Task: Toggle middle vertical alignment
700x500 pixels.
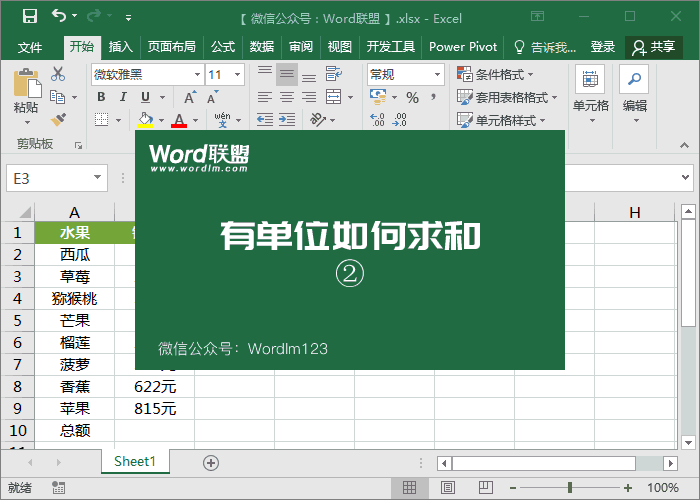Action: [287, 75]
